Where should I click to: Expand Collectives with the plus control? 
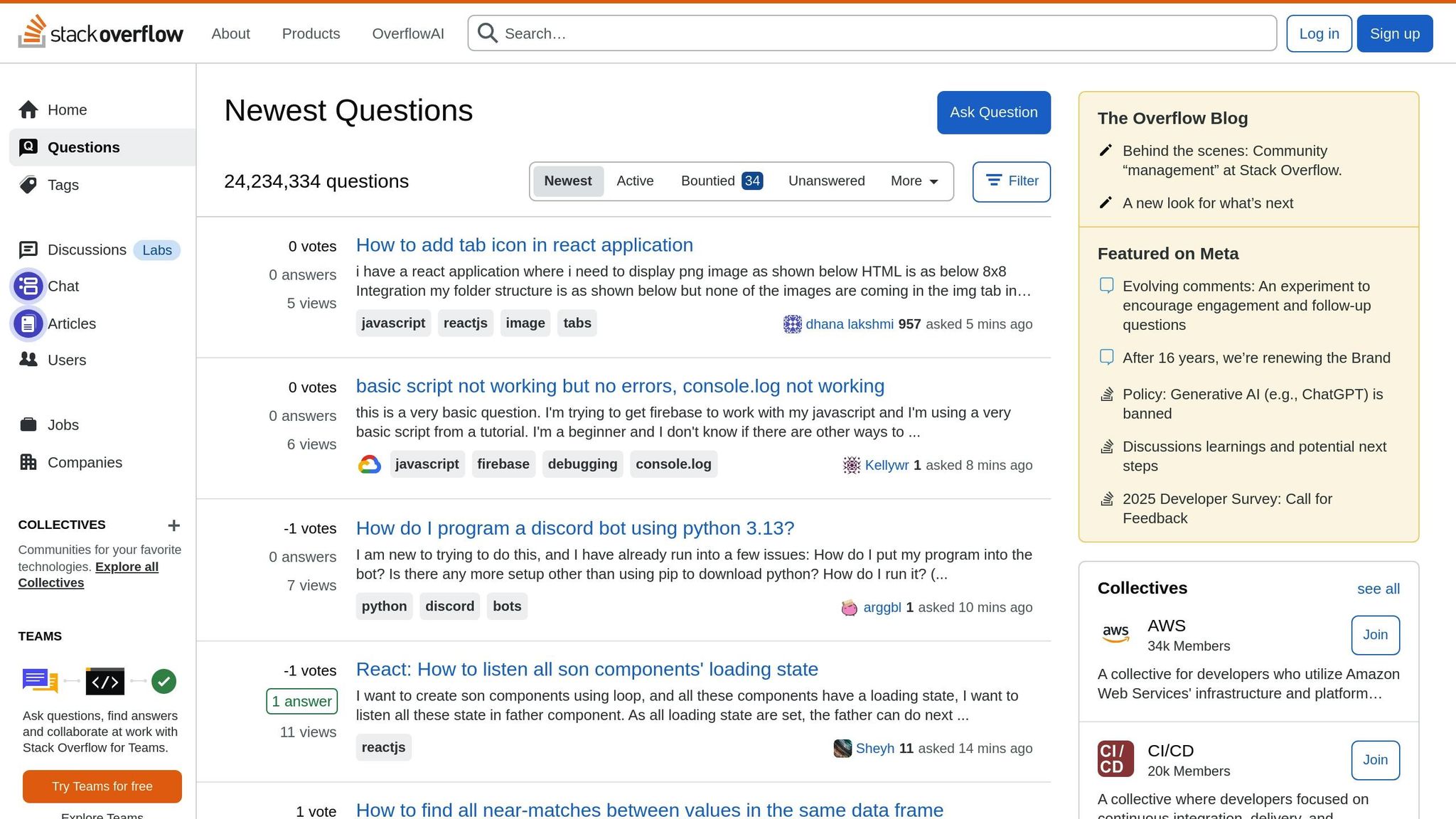[173, 525]
